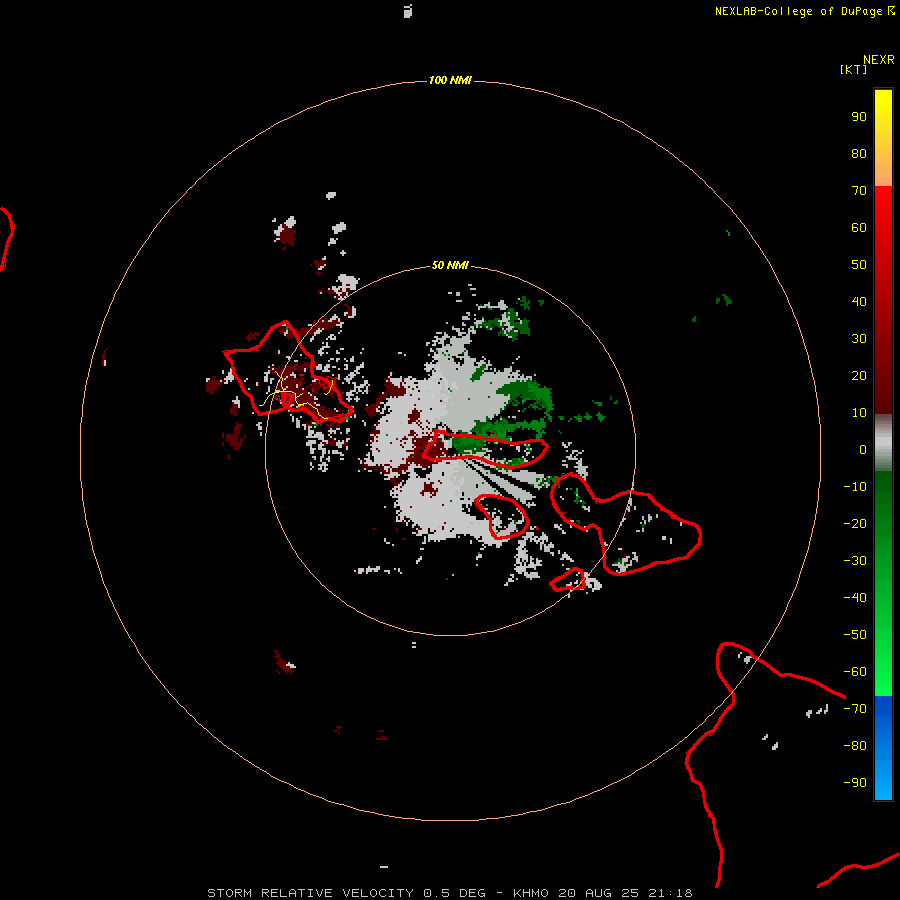Screen dimensions: 900x900
Task: Click the 20 value on the velocity scale
Action: pos(859,376)
